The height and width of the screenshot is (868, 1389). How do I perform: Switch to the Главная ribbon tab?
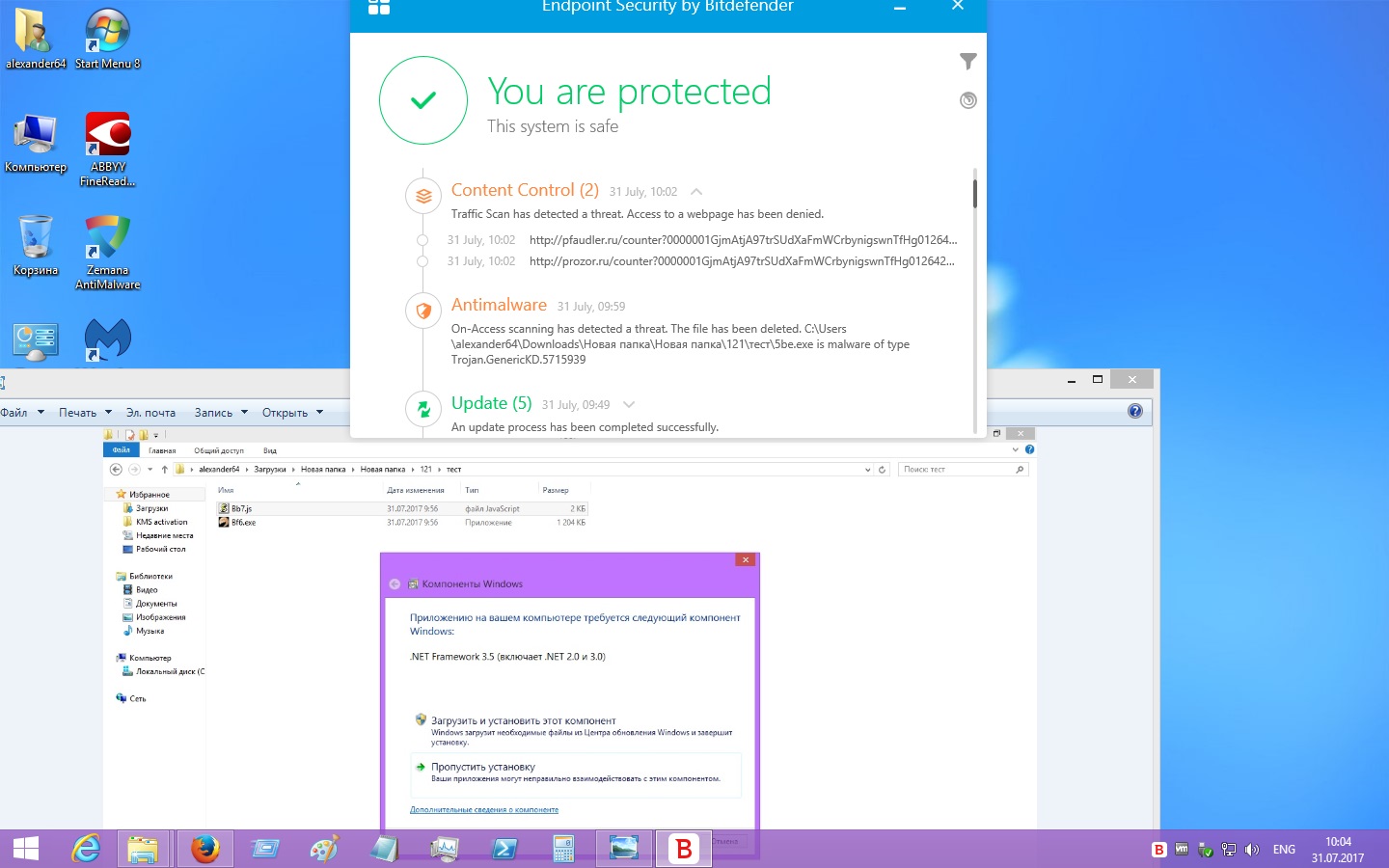(x=162, y=450)
